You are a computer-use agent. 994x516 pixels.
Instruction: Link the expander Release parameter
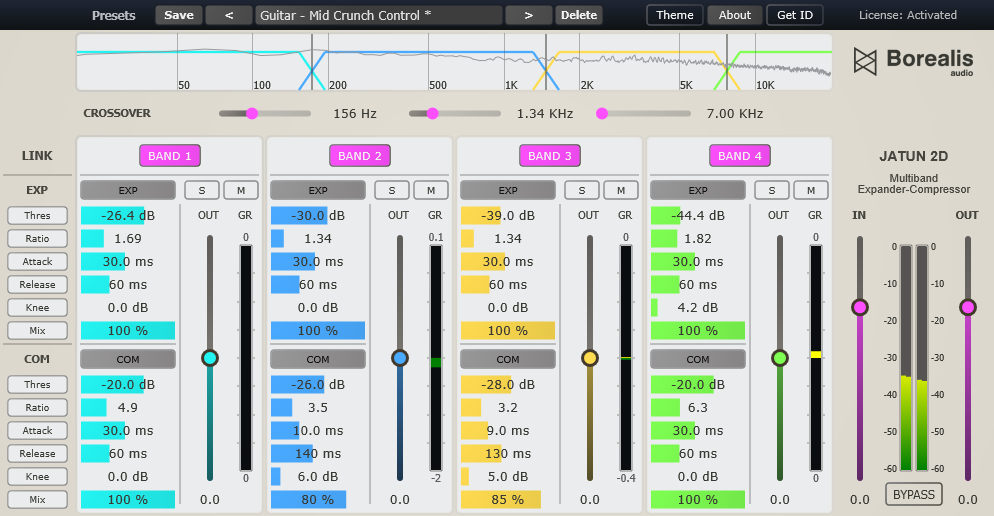click(37, 285)
